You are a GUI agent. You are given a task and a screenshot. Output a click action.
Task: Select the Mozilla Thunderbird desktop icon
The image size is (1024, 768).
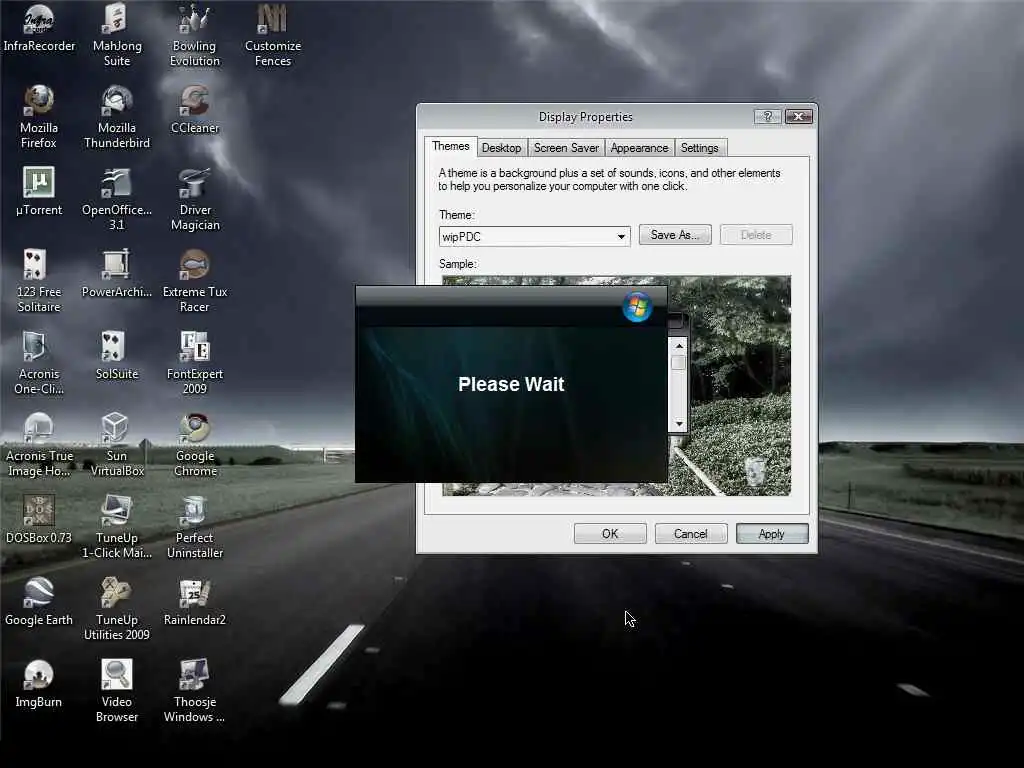pyautogui.click(x=117, y=118)
